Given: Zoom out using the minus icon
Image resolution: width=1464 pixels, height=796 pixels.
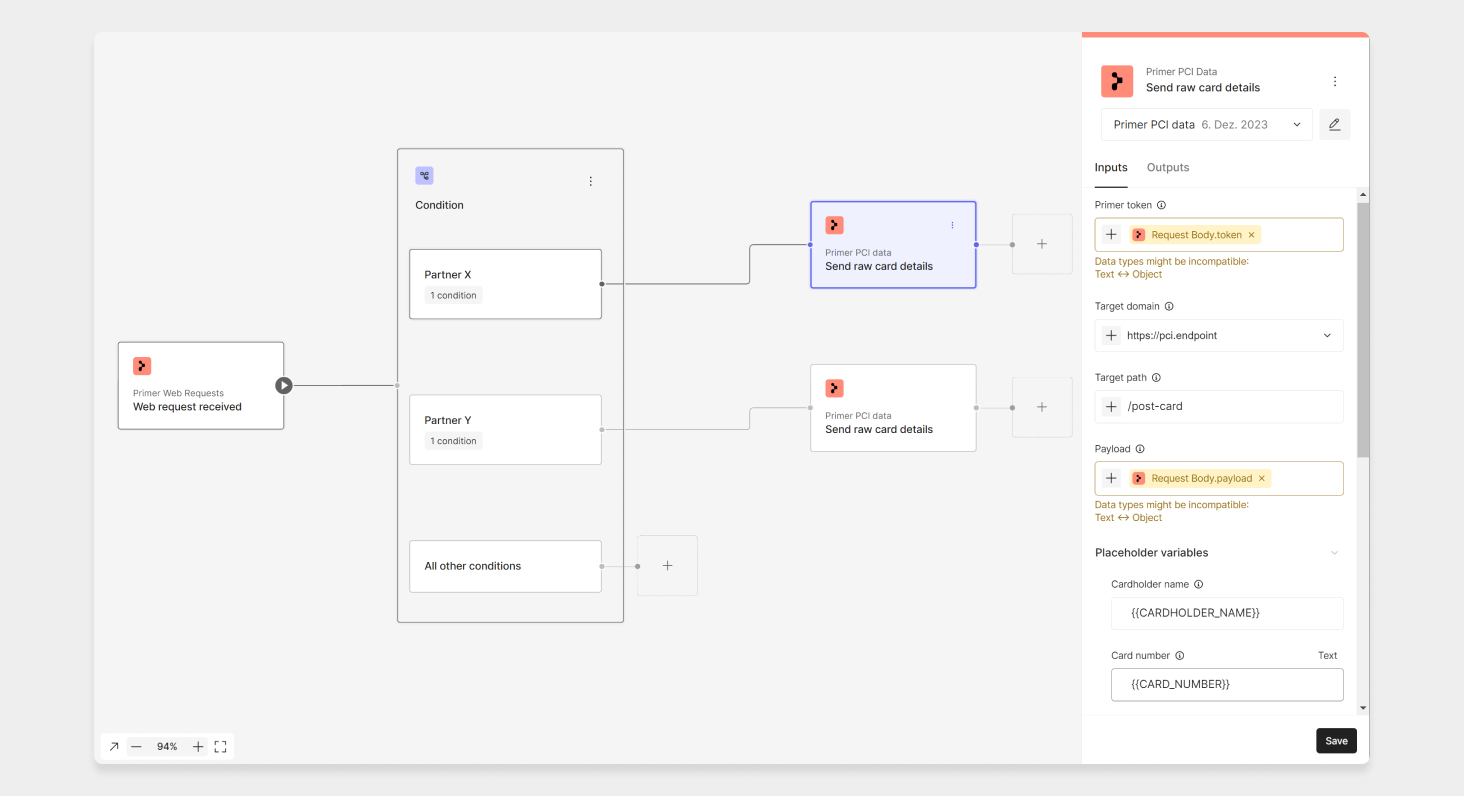Looking at the screenshot, I should [x=136, y=746].
